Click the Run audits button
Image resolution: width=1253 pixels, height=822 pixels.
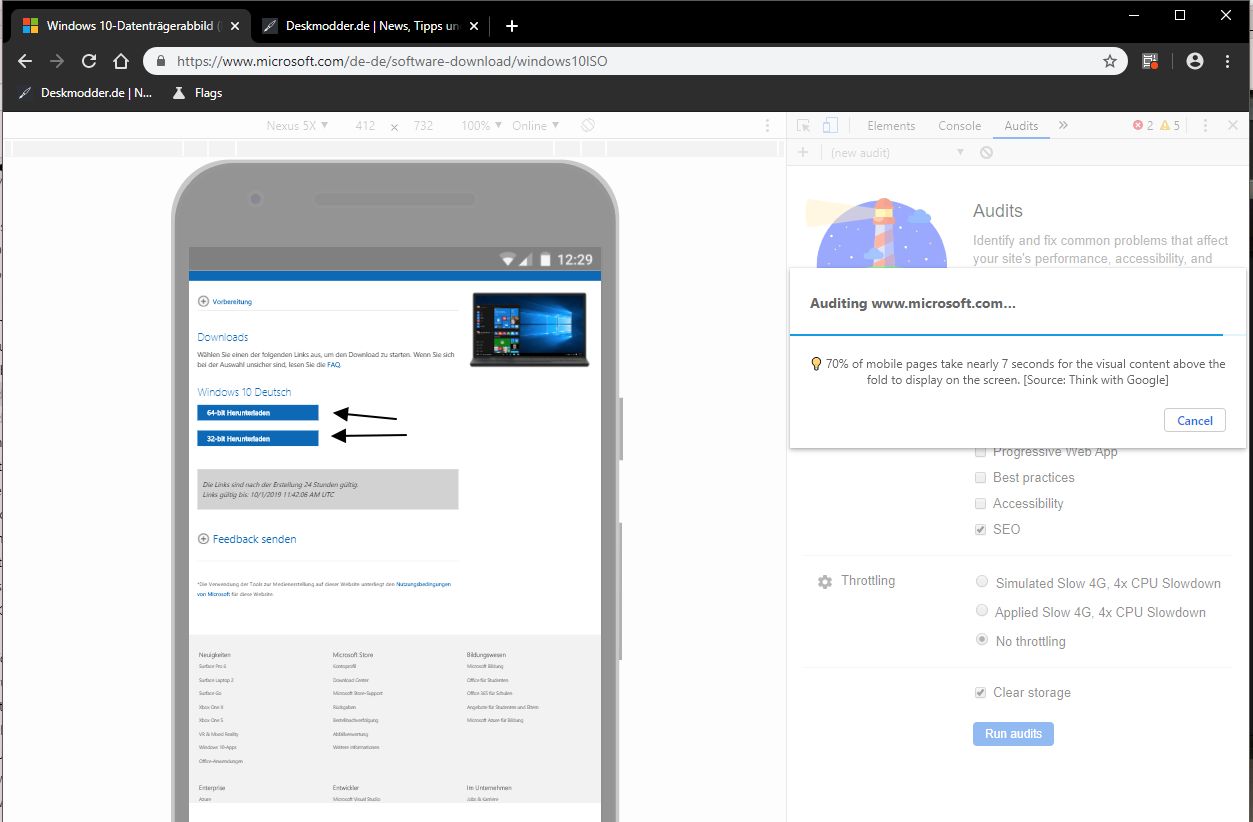[x=1013, y=733]
